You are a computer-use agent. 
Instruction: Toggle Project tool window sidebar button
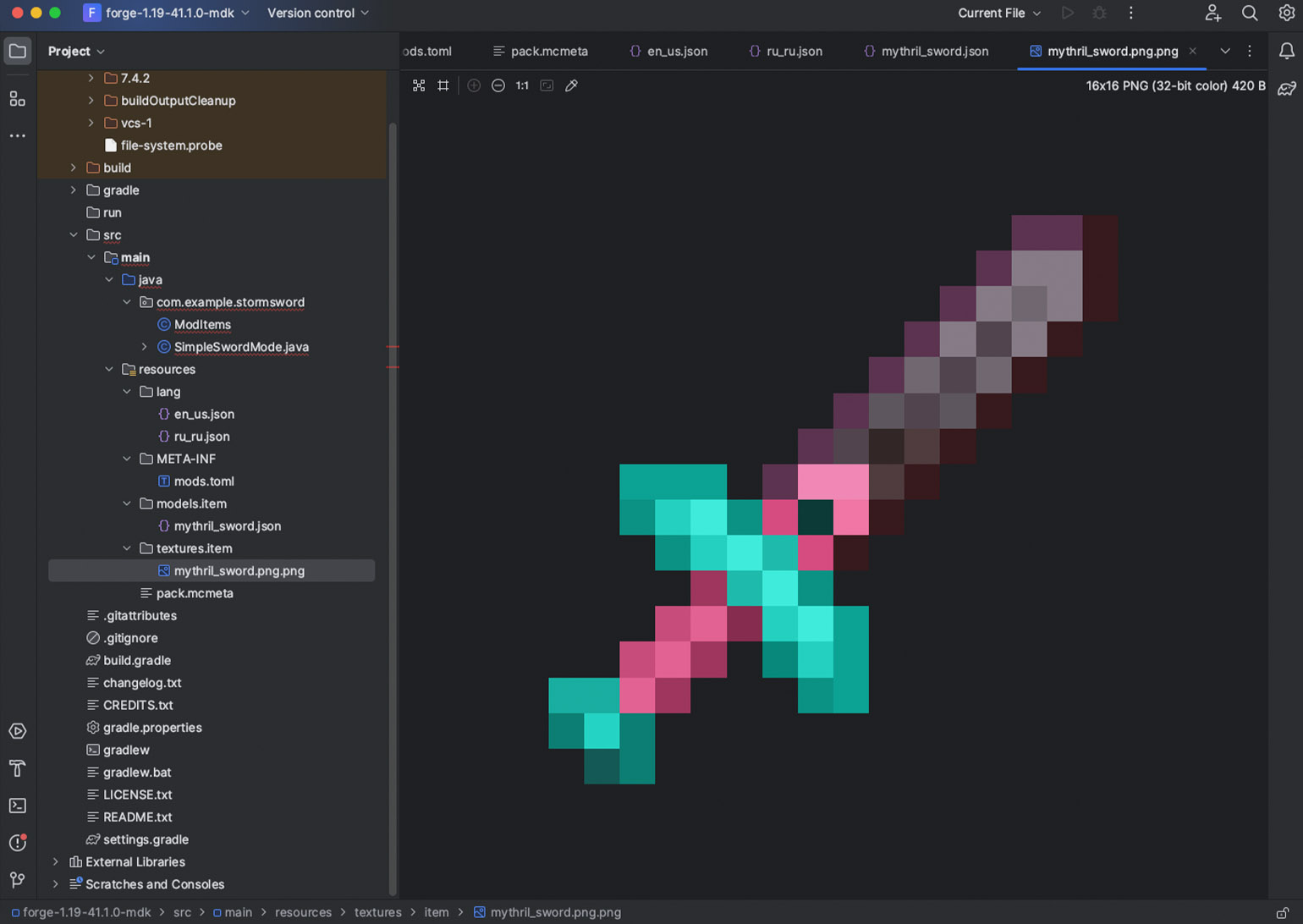point(17,51)
